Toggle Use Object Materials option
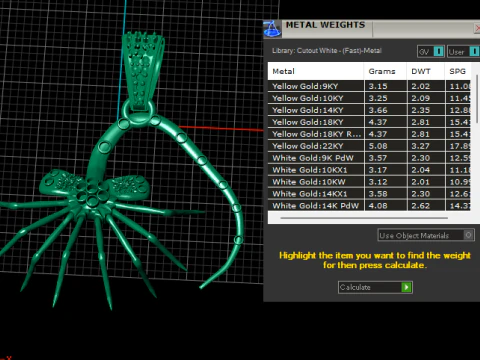 426,235
